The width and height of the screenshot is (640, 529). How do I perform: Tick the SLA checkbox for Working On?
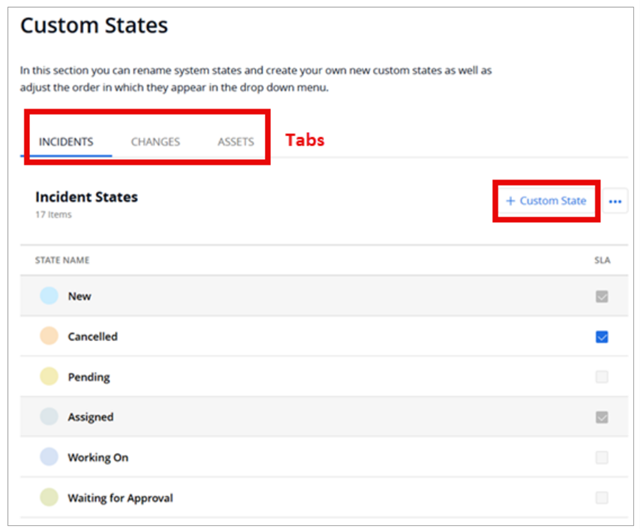pyautogui.click(x=602, y=457)
